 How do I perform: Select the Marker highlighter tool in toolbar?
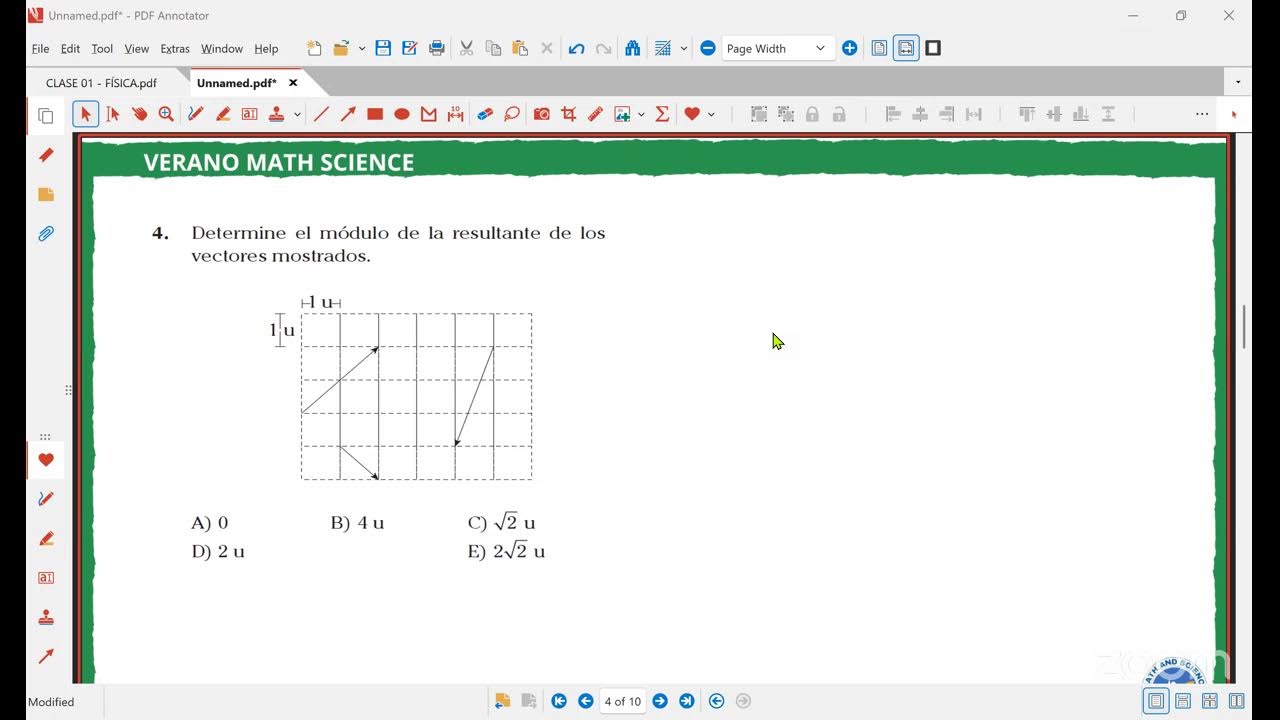[x=222, y=114]
